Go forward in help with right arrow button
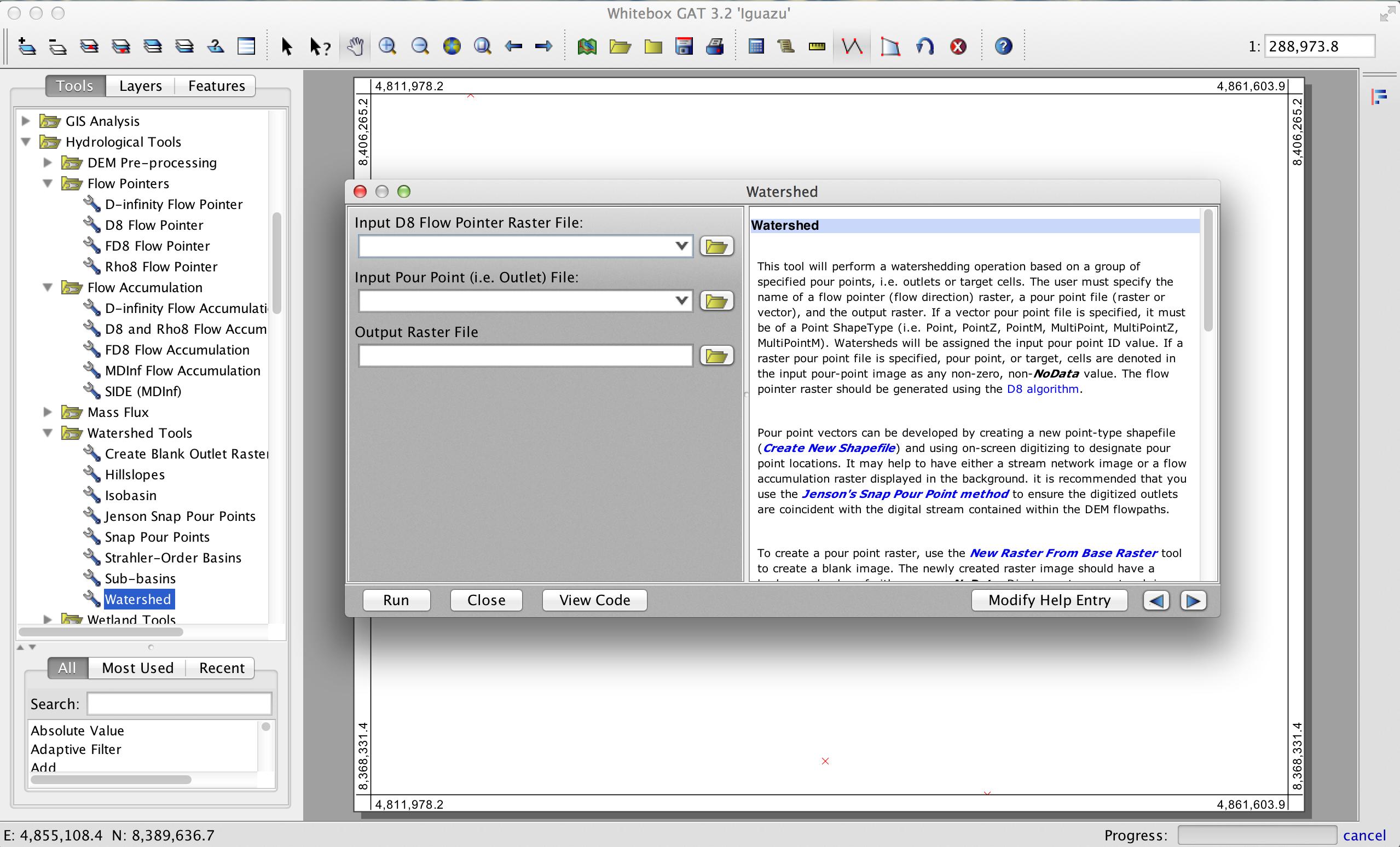 (1193, 600)
